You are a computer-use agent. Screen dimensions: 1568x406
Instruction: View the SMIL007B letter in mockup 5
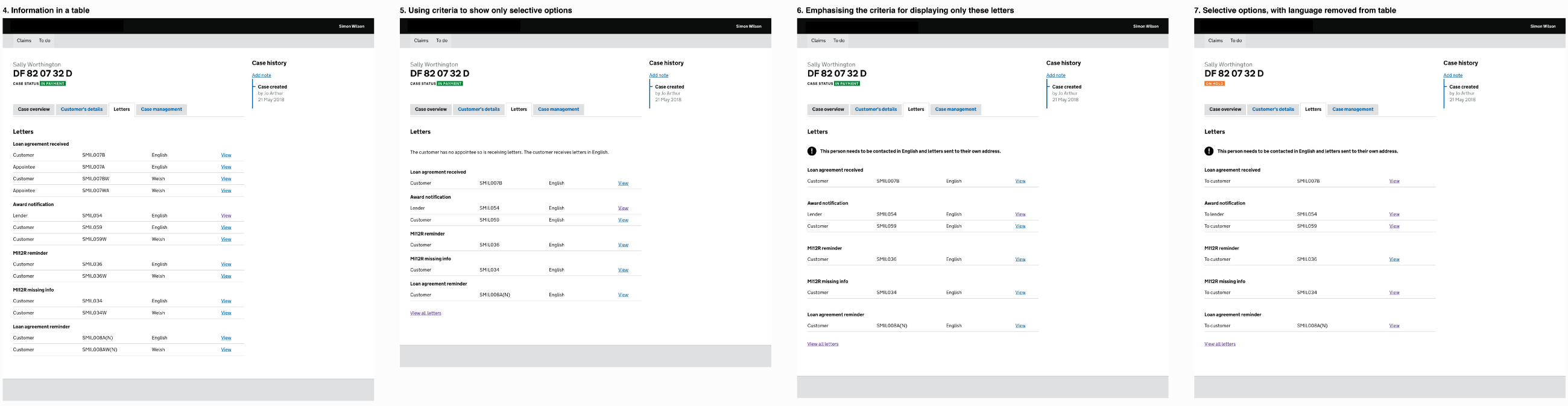(x=624, y=183)
